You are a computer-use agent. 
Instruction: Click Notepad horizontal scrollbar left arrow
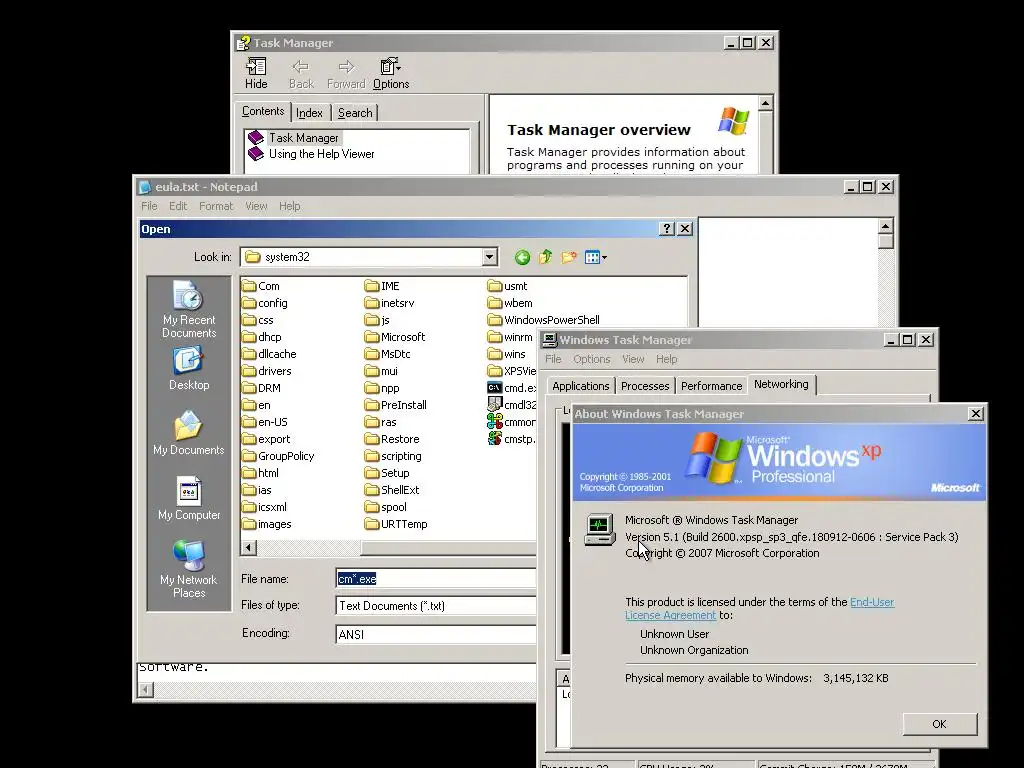tap(146, 689)
